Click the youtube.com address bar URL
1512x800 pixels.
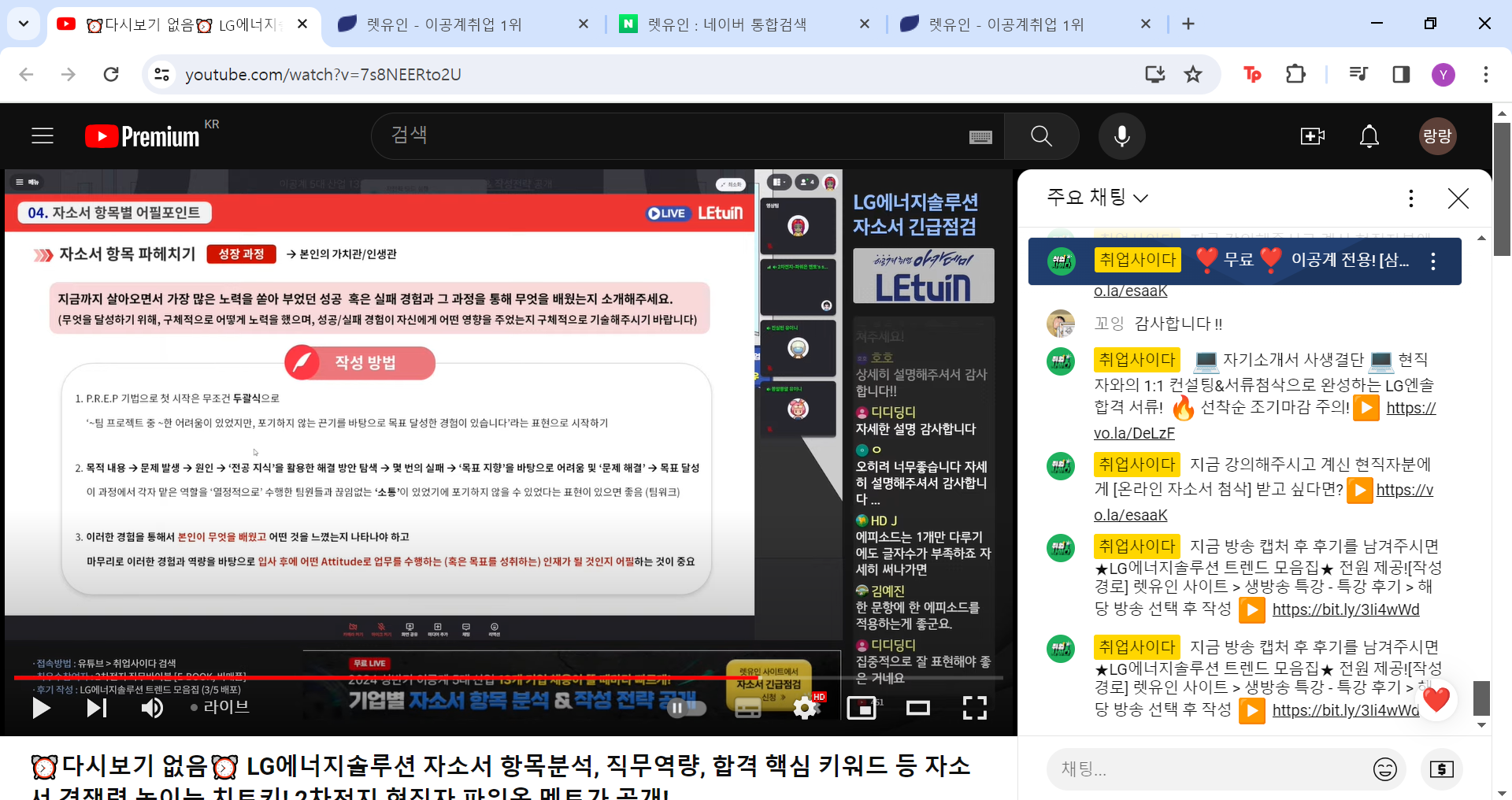coord(323,74)
